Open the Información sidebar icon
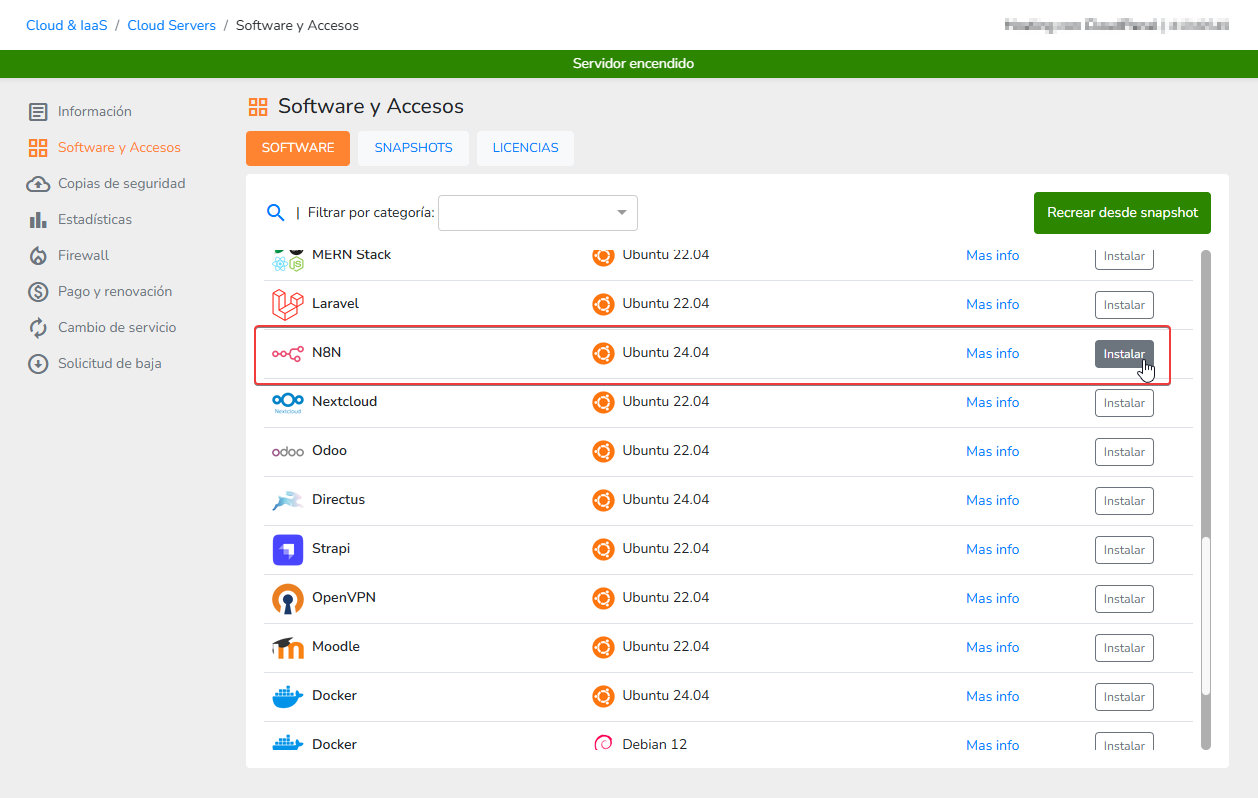This screenshot has height=798, width=1258. (x=38, y=112)
